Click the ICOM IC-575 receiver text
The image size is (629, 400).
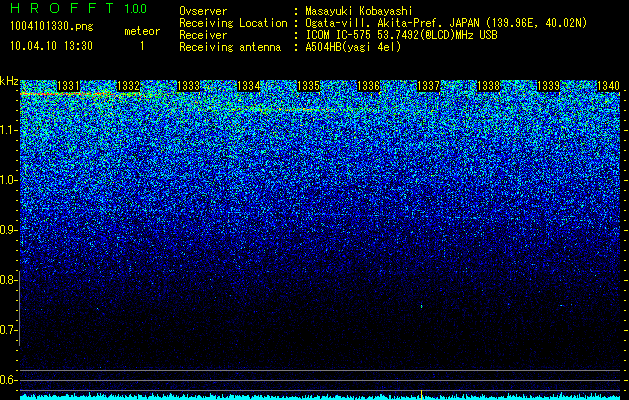point(401,35)
